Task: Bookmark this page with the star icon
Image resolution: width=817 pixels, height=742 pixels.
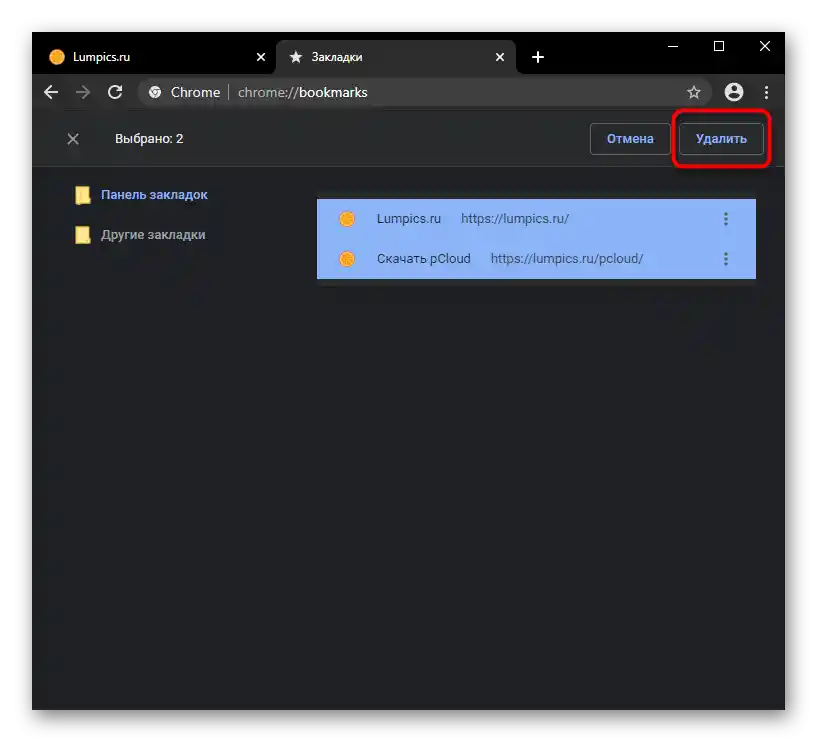Action: pyautogui.click(x=694, y=93)
